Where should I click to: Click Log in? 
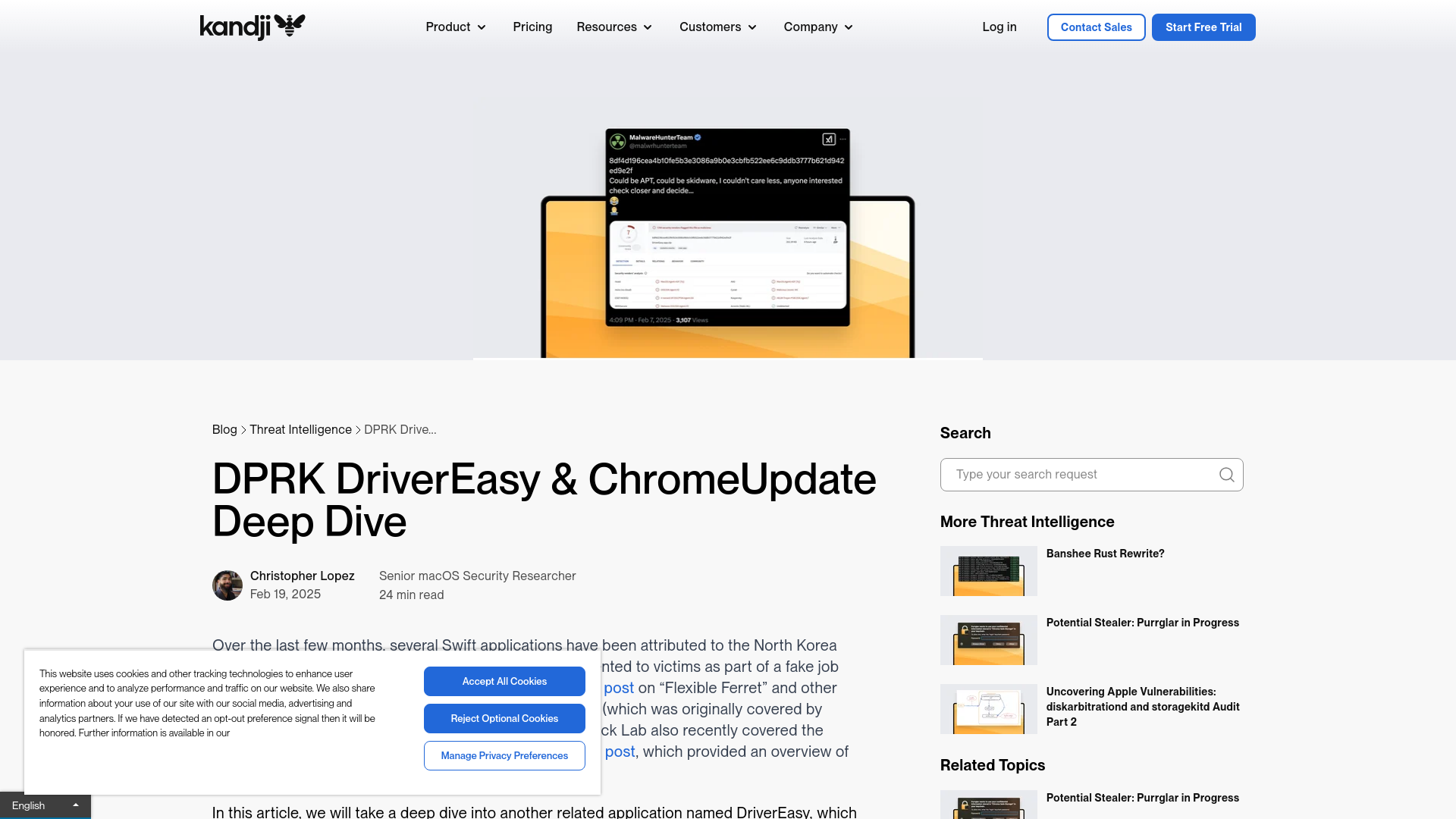[x=999, y=27]
